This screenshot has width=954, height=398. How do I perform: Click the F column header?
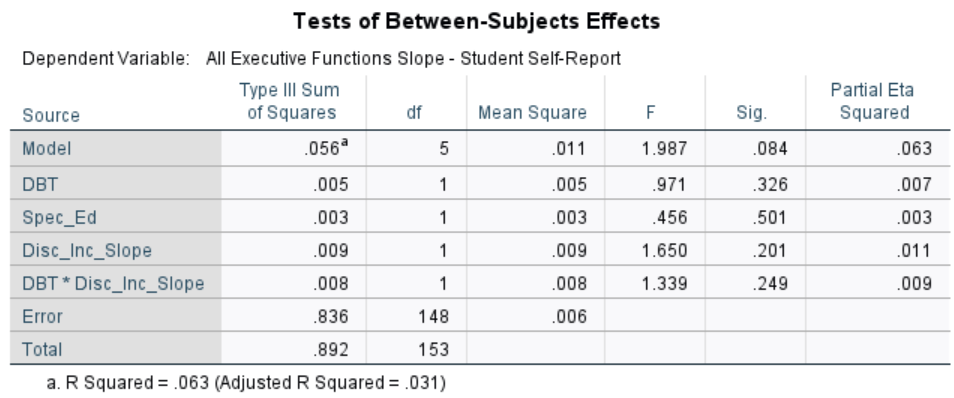pyautogui.click(x=651, y=113)
